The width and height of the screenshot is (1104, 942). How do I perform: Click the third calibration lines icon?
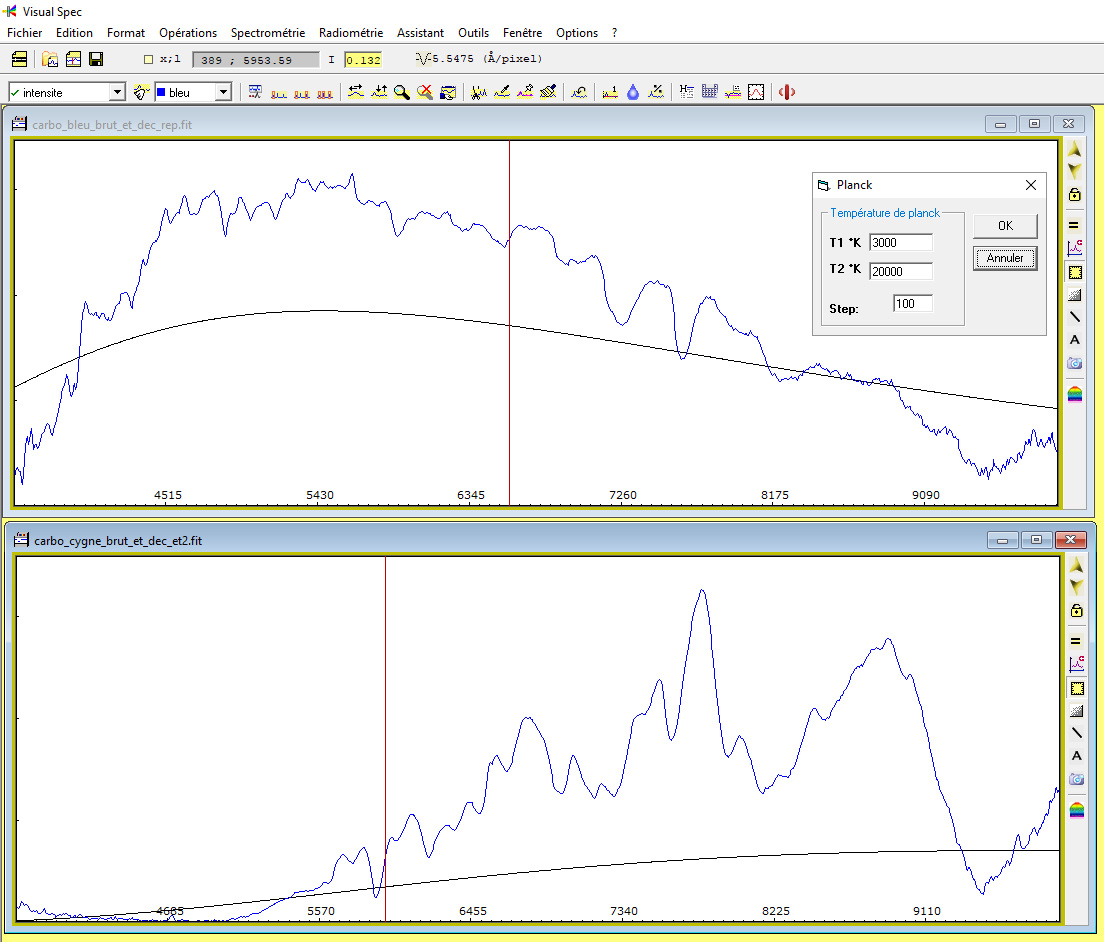pyautogui.click(x=302, y=92)
